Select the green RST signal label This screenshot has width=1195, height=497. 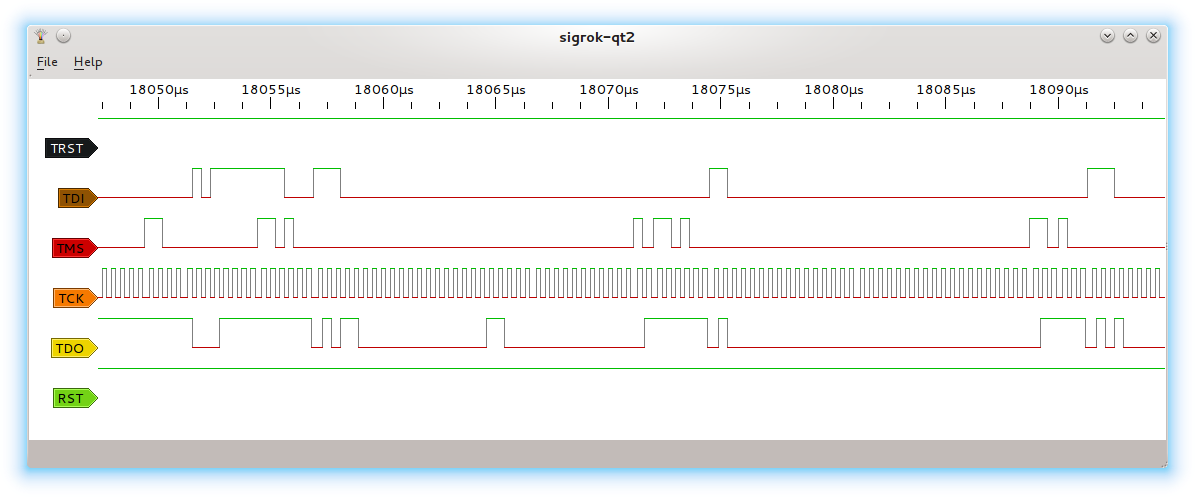(x=73, y=398)
